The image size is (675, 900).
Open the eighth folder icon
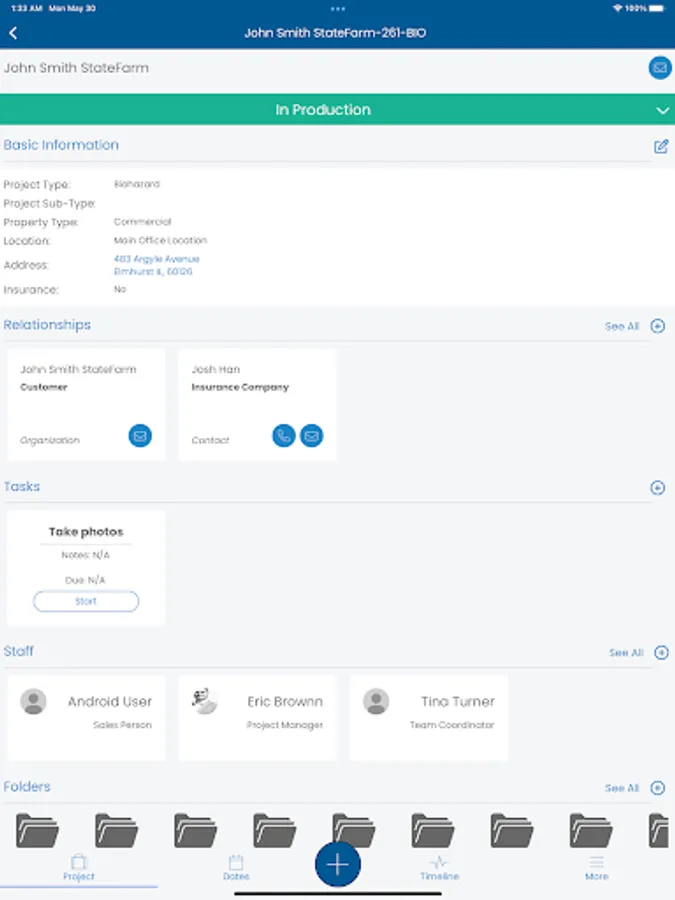(591, 830)
